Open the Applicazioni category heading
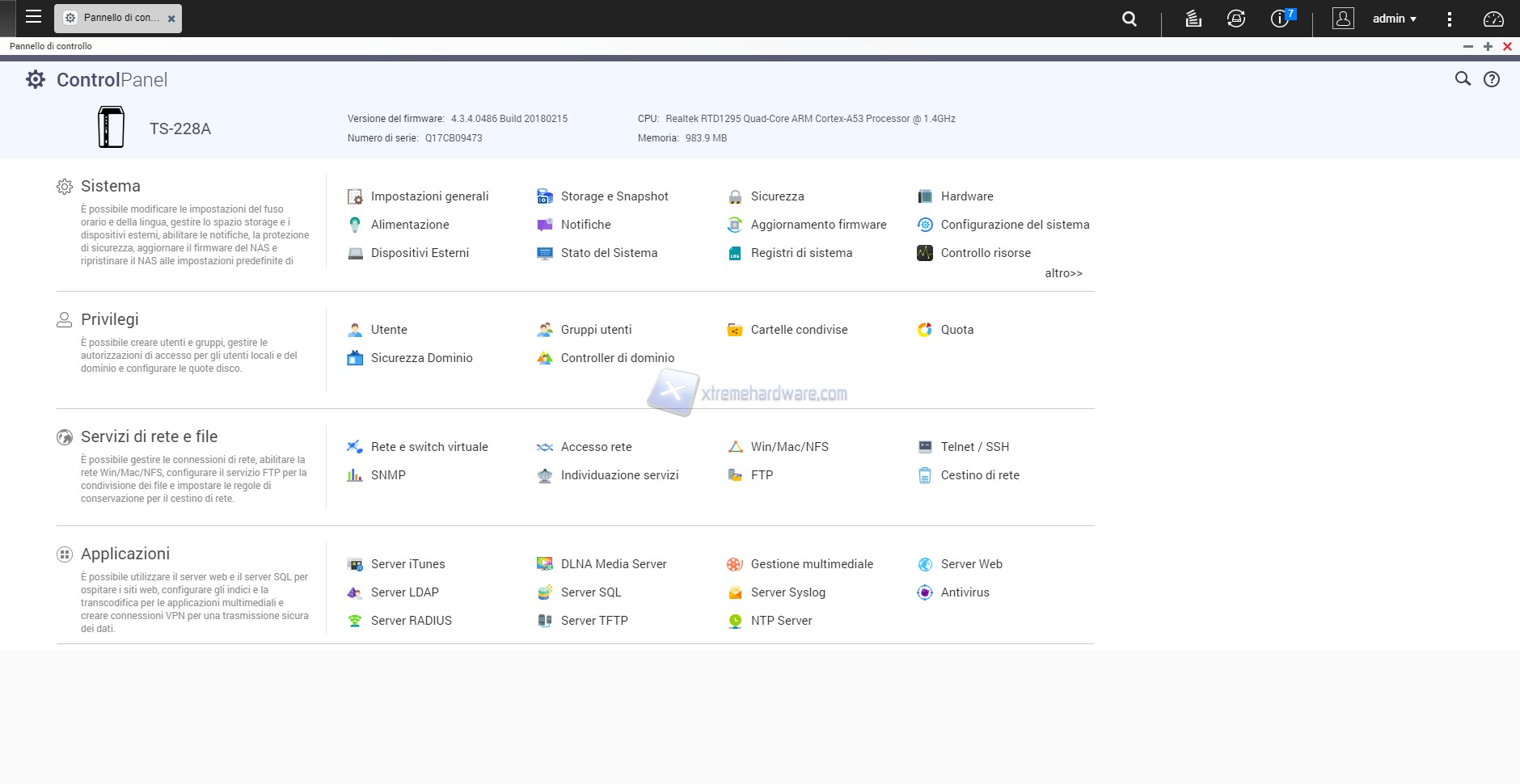The width and height of the screenshot is (1520, 784). point(125,554)
